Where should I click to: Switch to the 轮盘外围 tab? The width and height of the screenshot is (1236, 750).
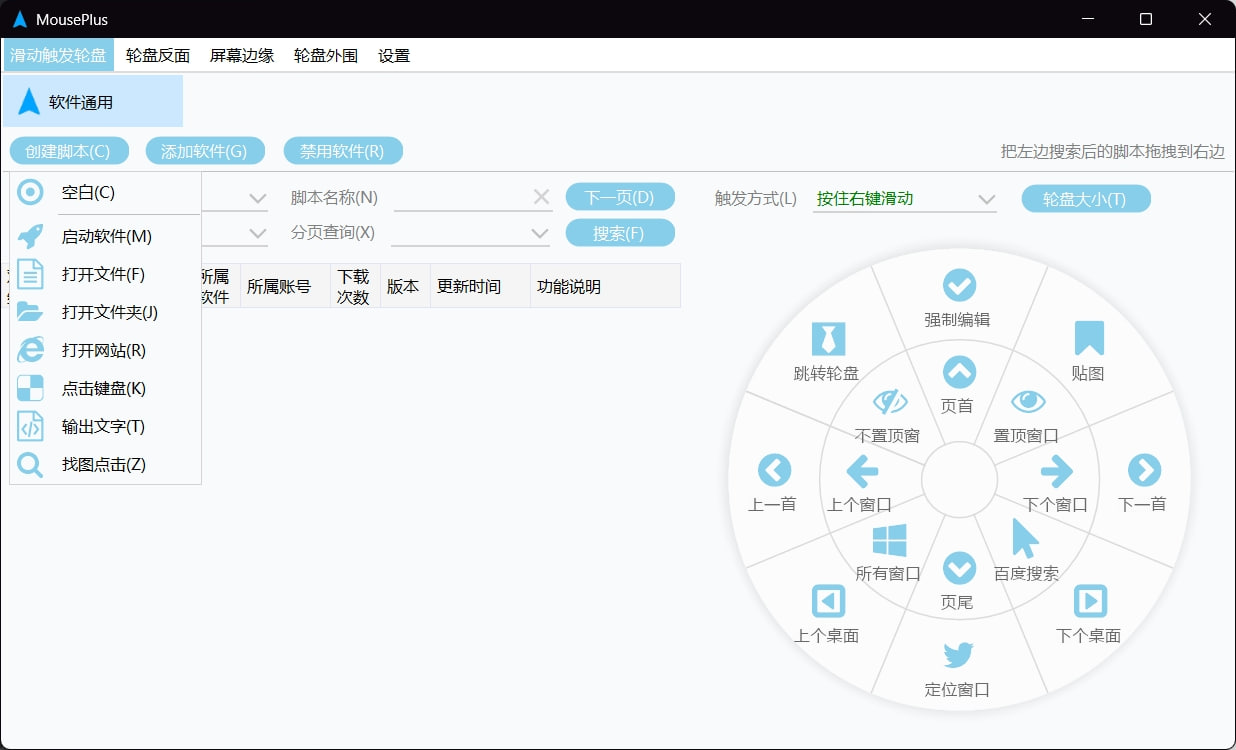[x=326, y=56]
